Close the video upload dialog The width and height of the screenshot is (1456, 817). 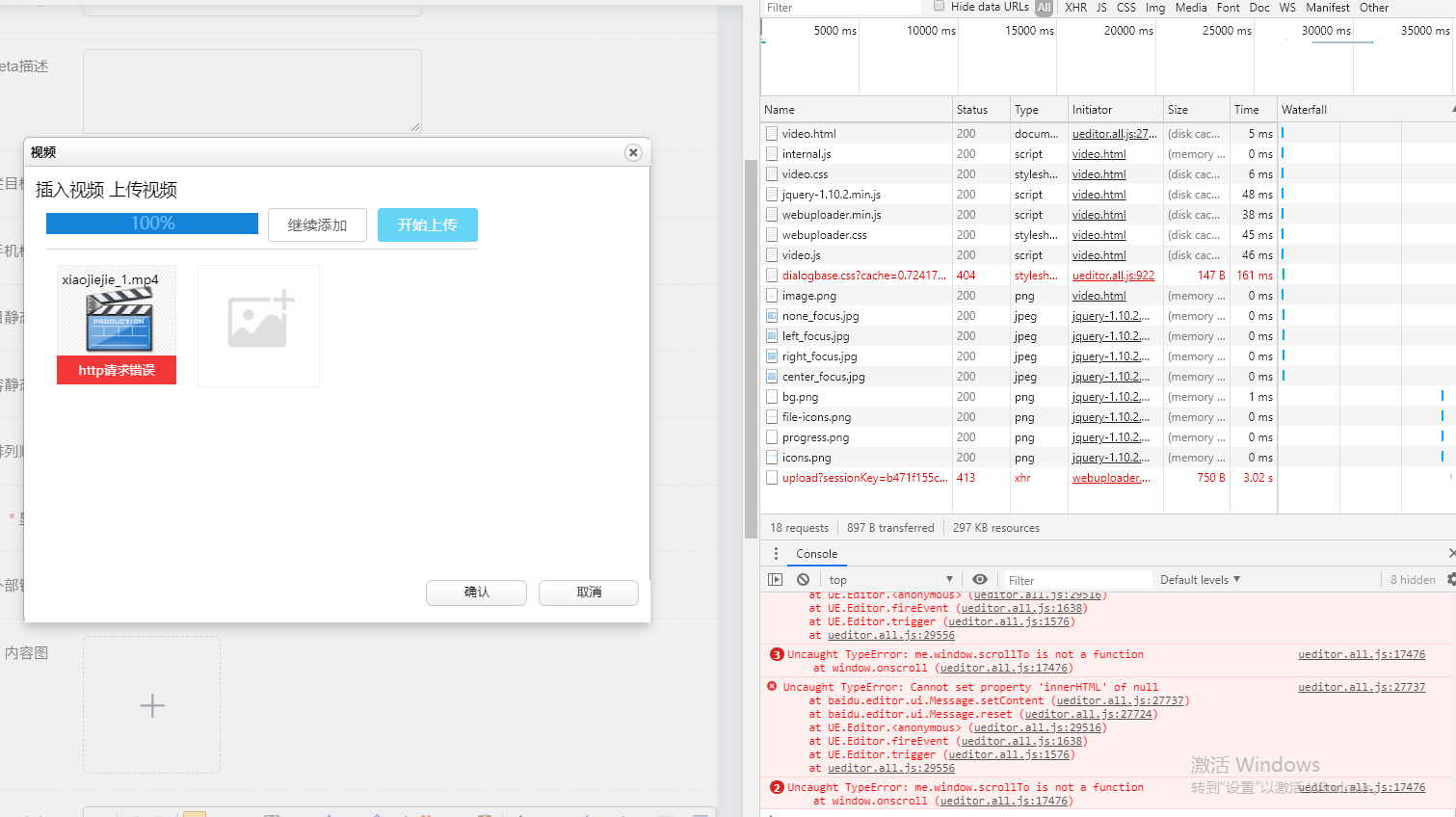pyautogui.click(x=633, y=152)
